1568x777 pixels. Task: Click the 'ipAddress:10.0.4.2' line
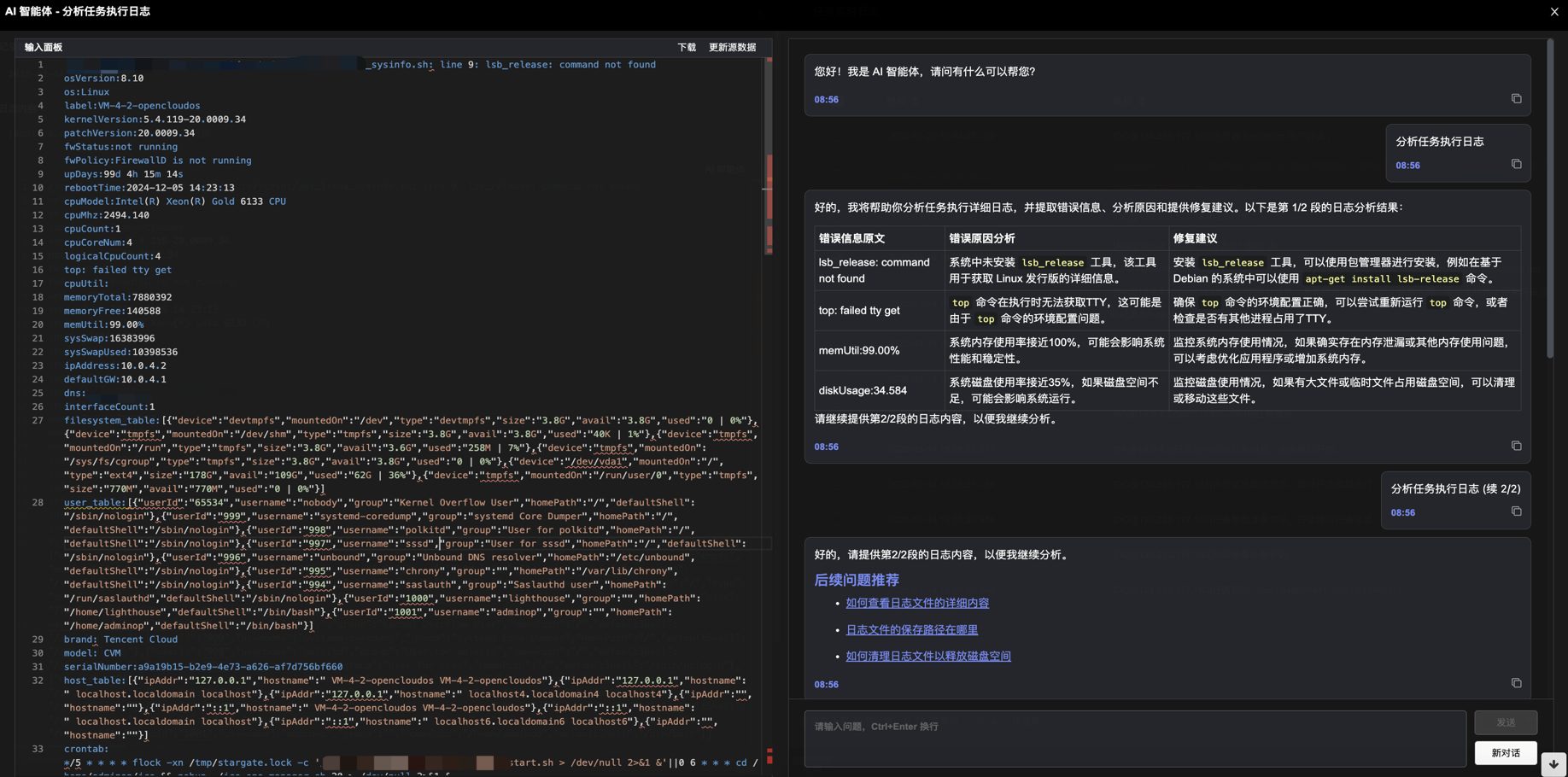tap(115, 365)
